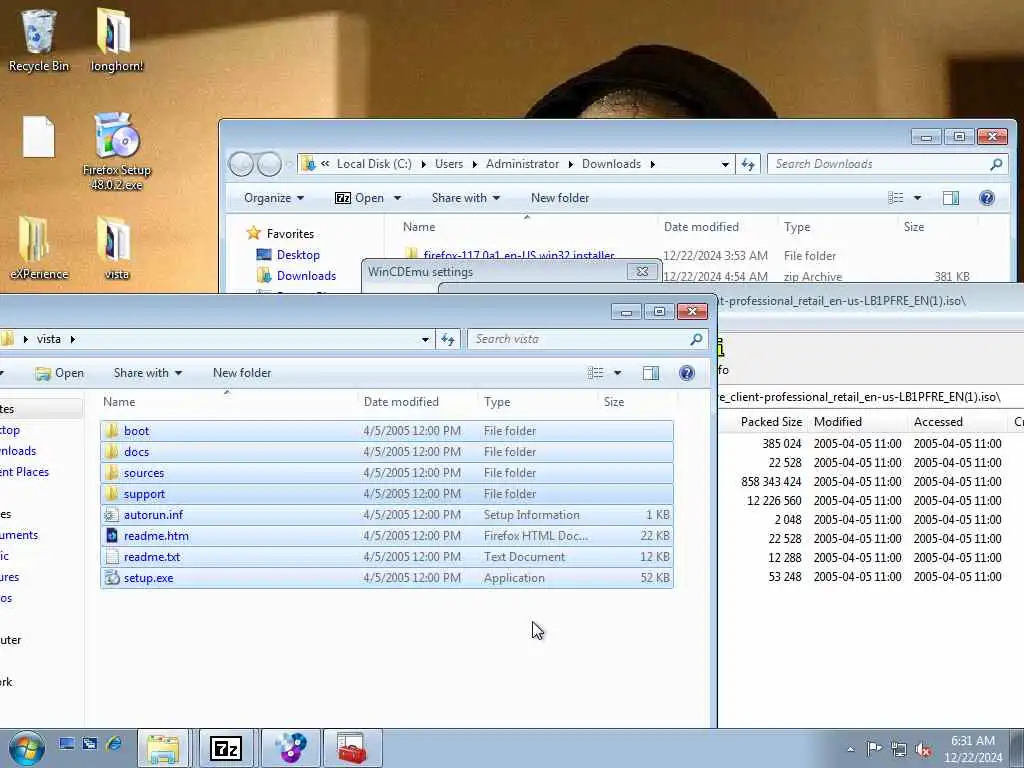This screenshot has height=768, width=1024.
Task: Open address history dropdown in vista window
Action: click(x=425, y=340)
